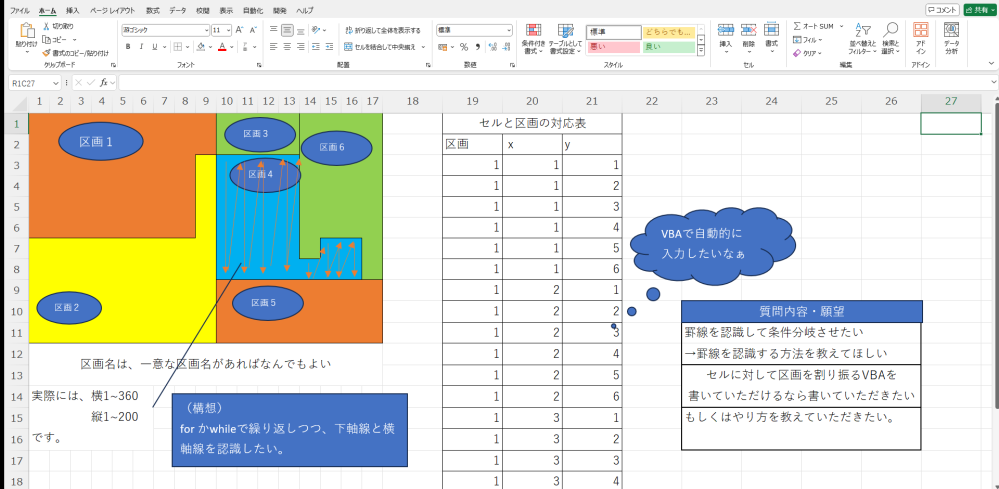999x489 pixels.
Task: Toggle middle vertical align for cells
Action: click(x=287, y=30)
